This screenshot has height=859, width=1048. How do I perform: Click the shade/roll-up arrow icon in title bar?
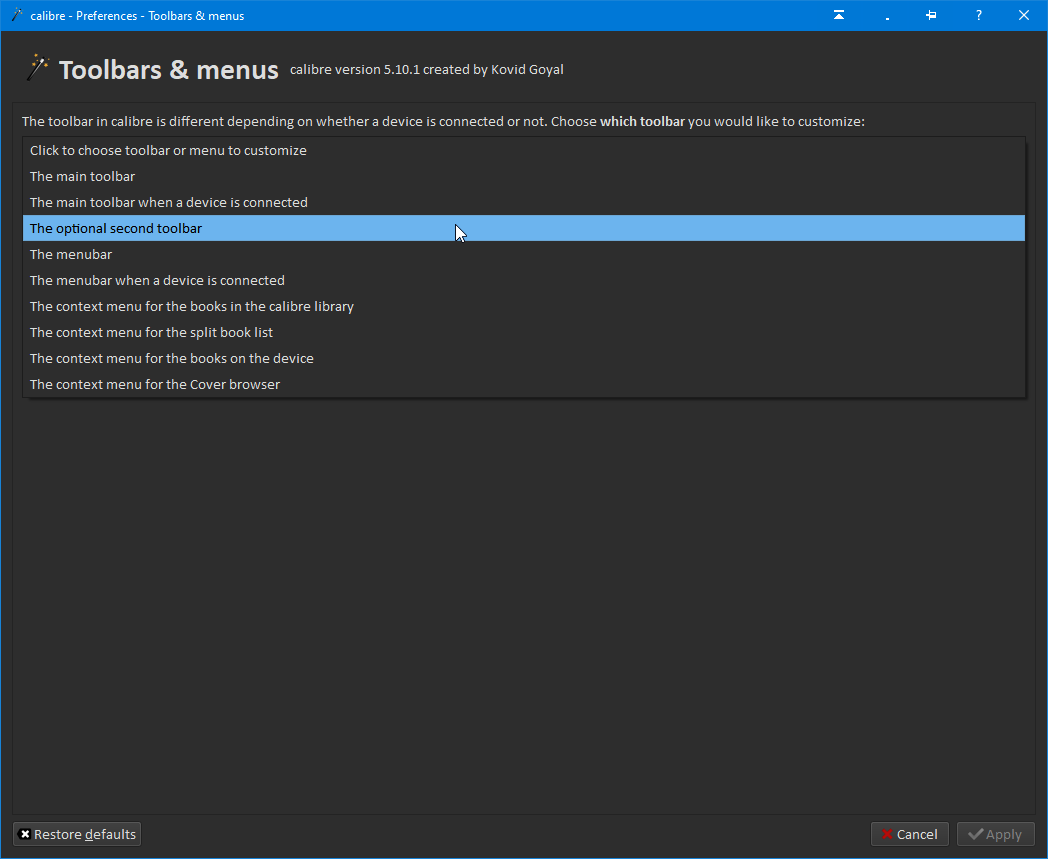point(839,15)
